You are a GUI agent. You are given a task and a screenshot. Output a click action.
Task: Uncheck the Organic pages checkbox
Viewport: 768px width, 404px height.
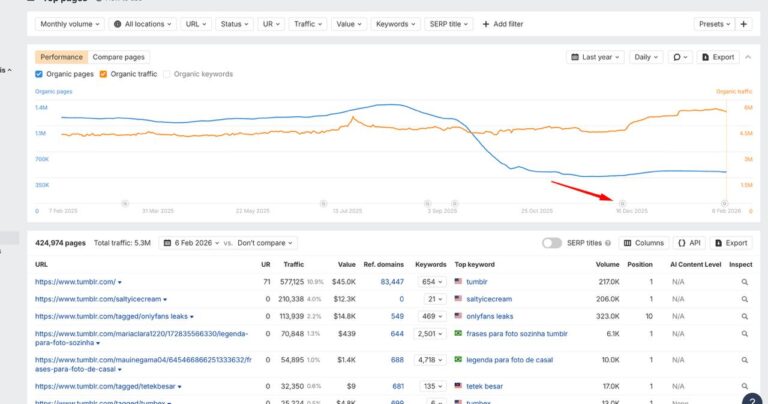pyautogui.click(x=39, y=74)
